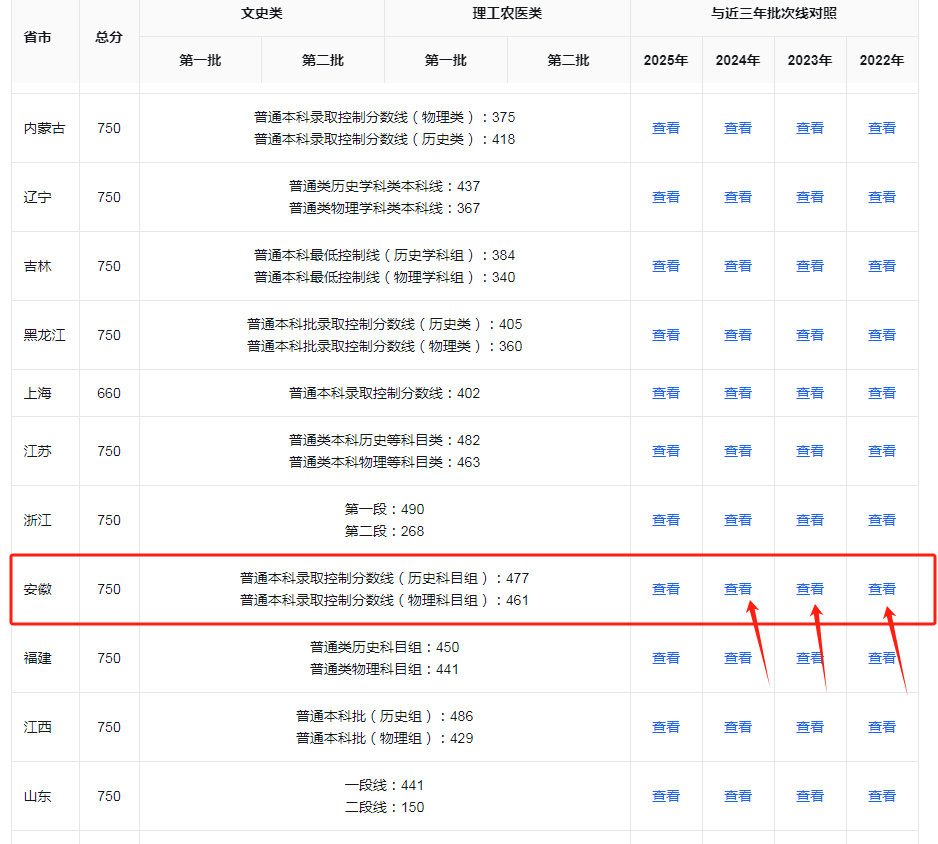View 山东 2023年 score line
938x844 pixels.
click(x=810, y=796)
